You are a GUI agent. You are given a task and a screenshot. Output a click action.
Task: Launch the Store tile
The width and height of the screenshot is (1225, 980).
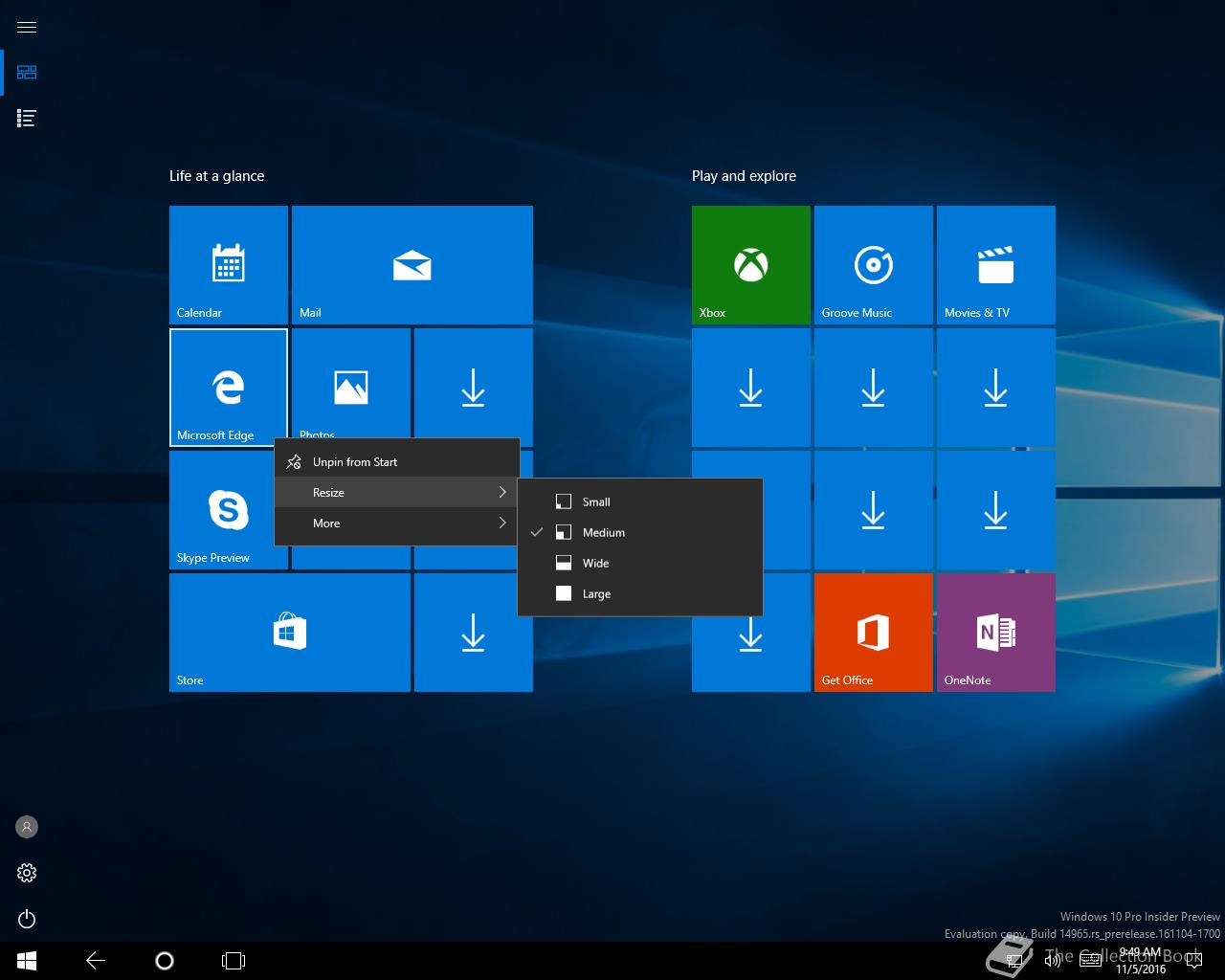(x=290, y=633)
